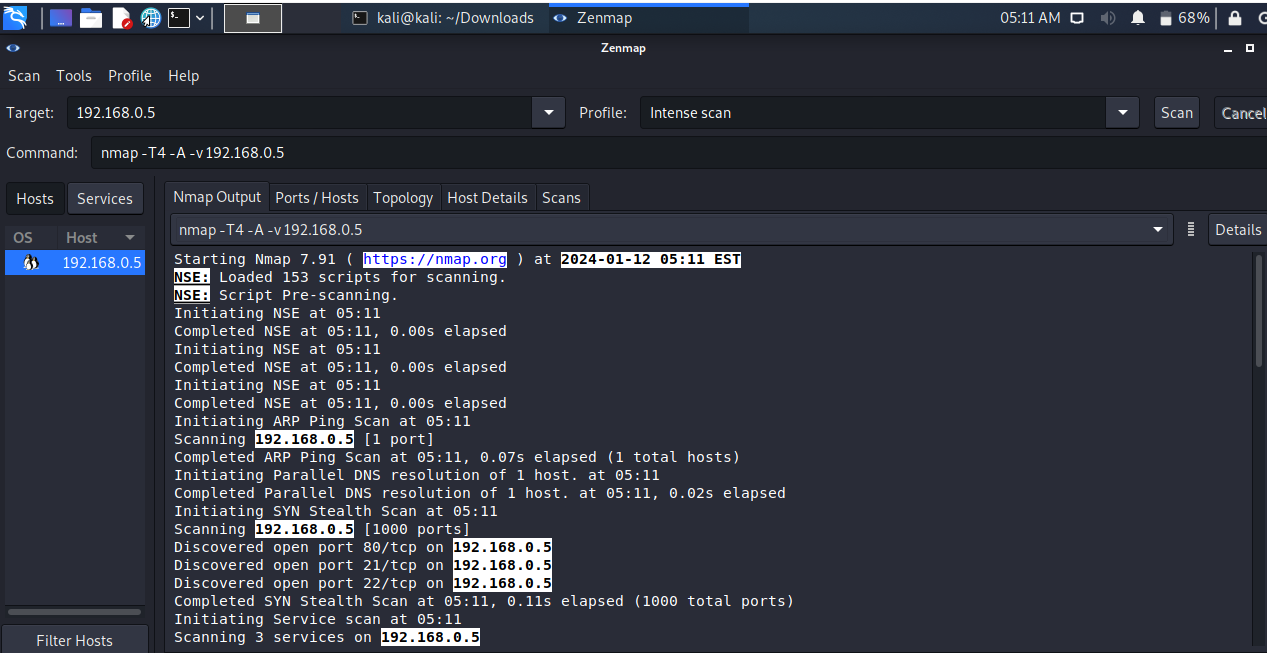Click the Zenmap eye window icon
1267x653 pixels.
click(x=13, y=47)
